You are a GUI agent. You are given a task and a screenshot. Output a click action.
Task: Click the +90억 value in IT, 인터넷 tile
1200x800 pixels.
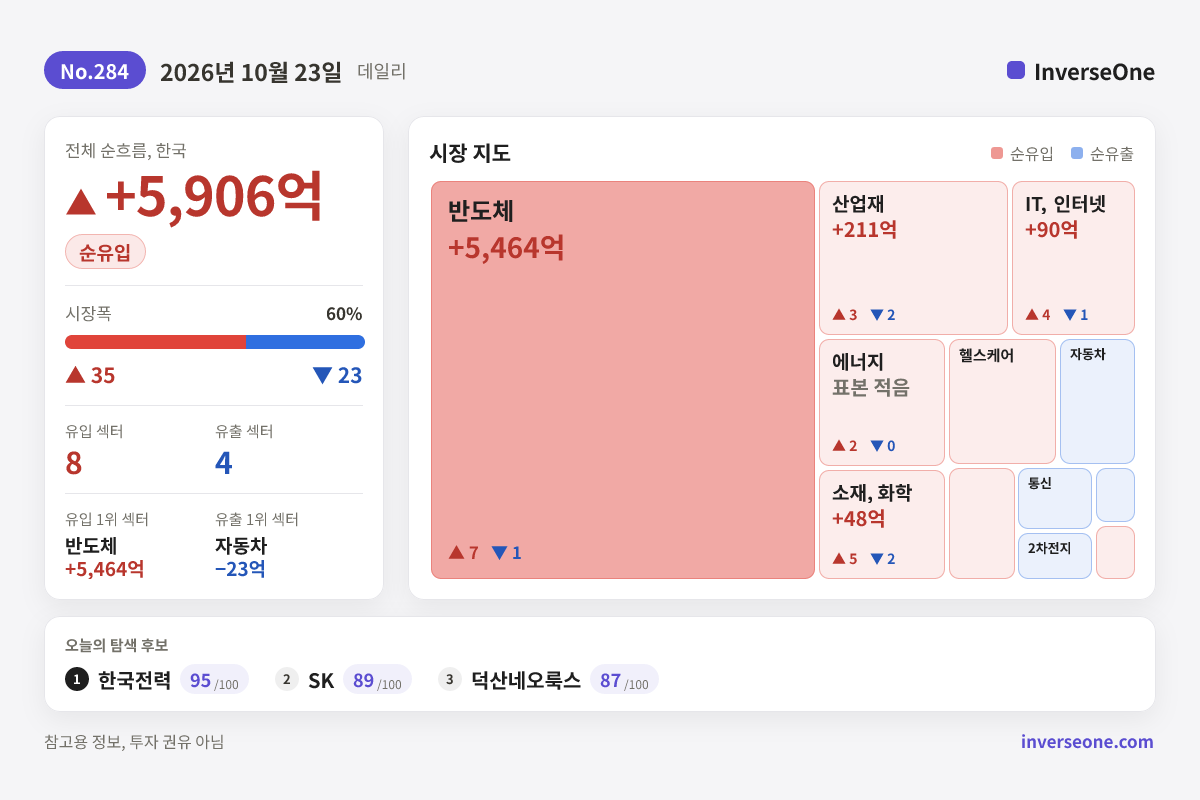tap(1052, 230)
